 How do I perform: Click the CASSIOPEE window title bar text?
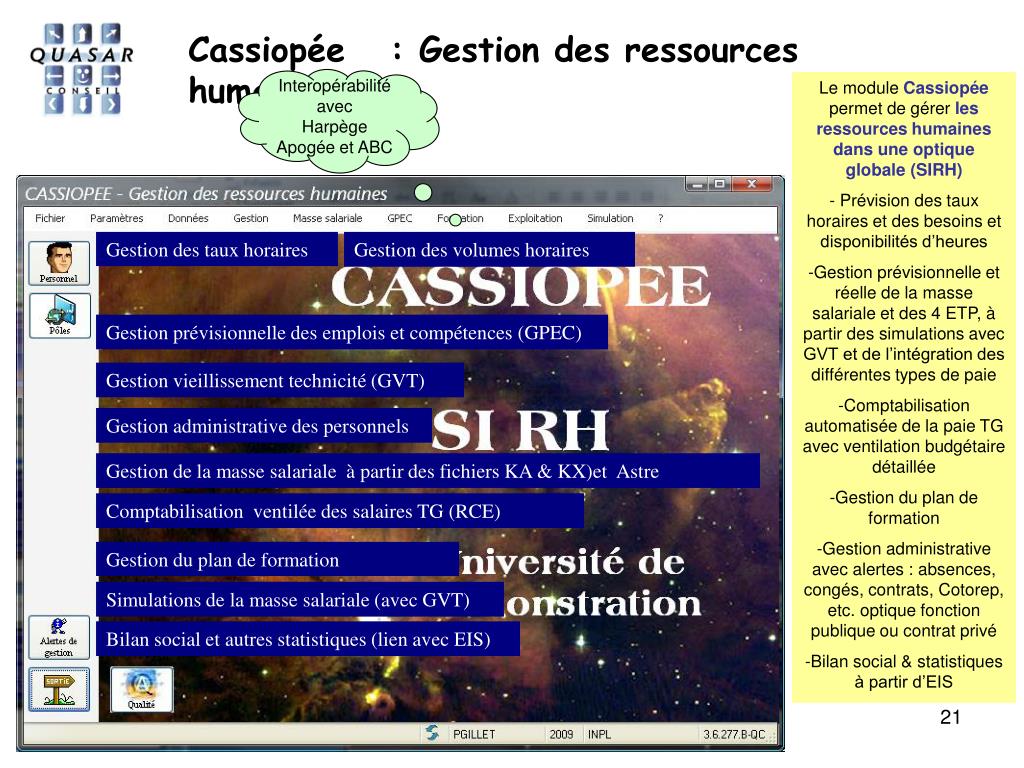pyautogui.click(x=206, y=193)
